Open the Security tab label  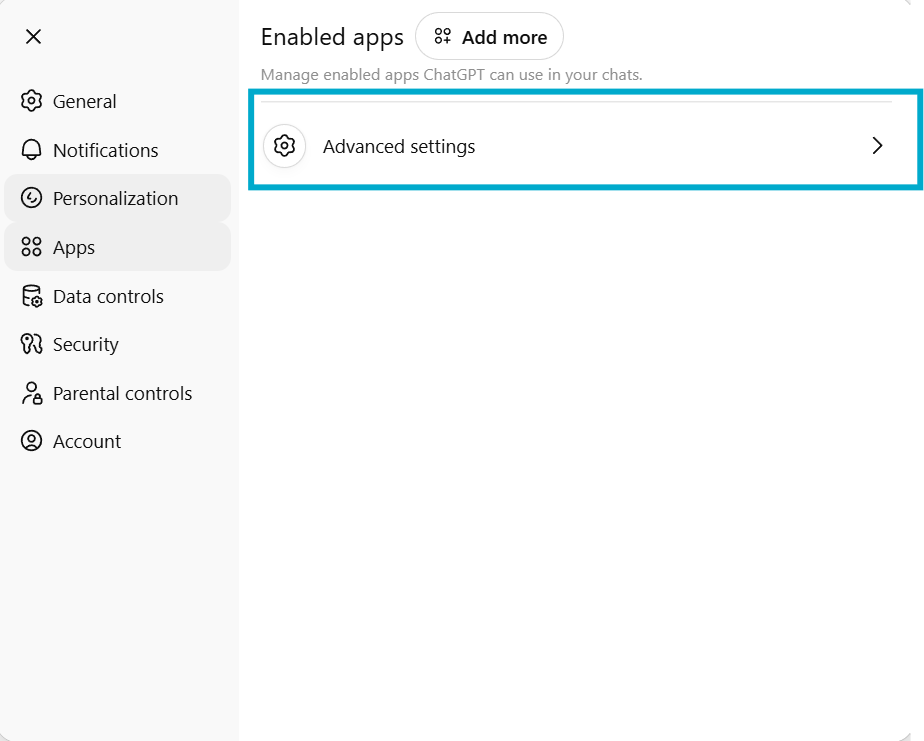(86, 344)
